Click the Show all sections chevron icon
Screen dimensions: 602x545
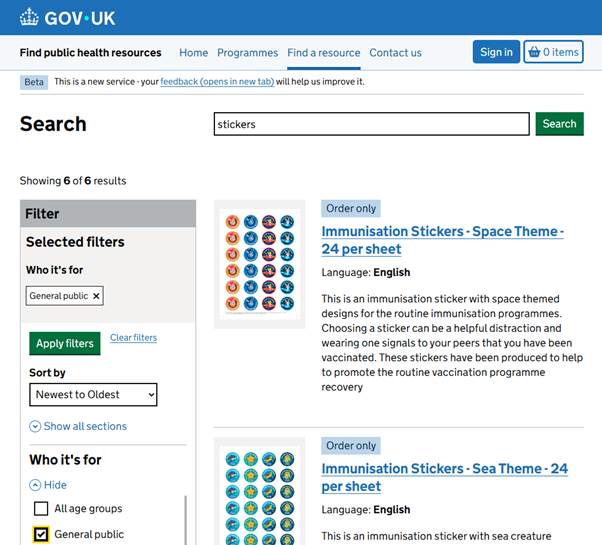[35, 427]
